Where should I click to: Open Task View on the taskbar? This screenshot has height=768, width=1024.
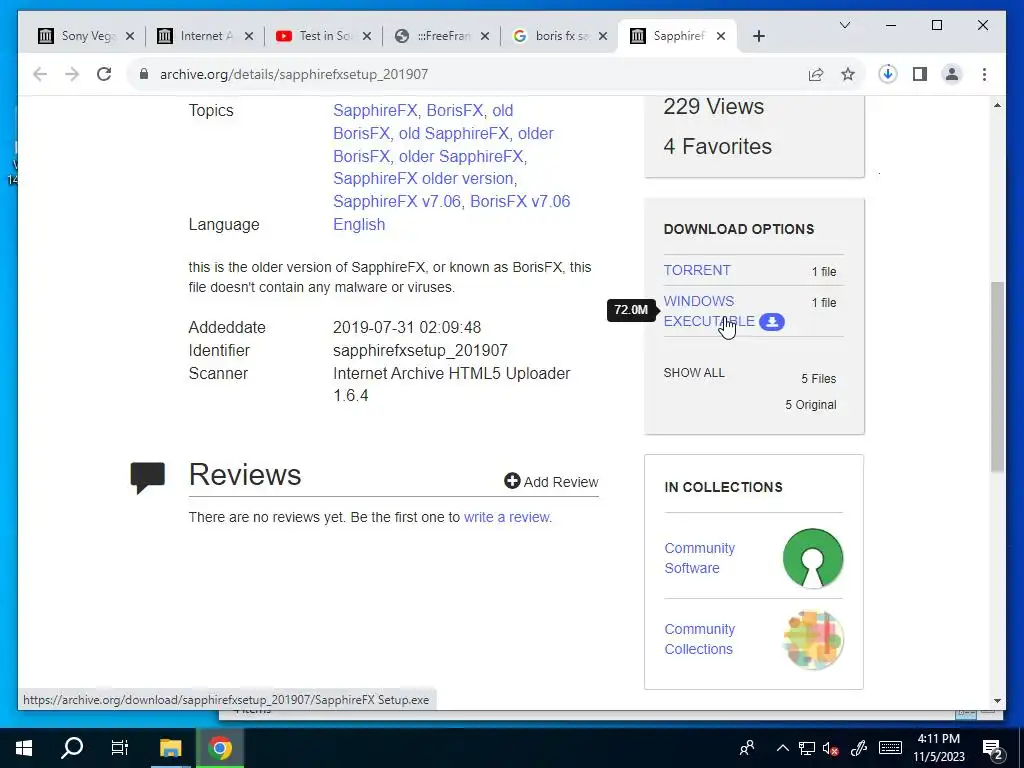(x=120, y=748)
